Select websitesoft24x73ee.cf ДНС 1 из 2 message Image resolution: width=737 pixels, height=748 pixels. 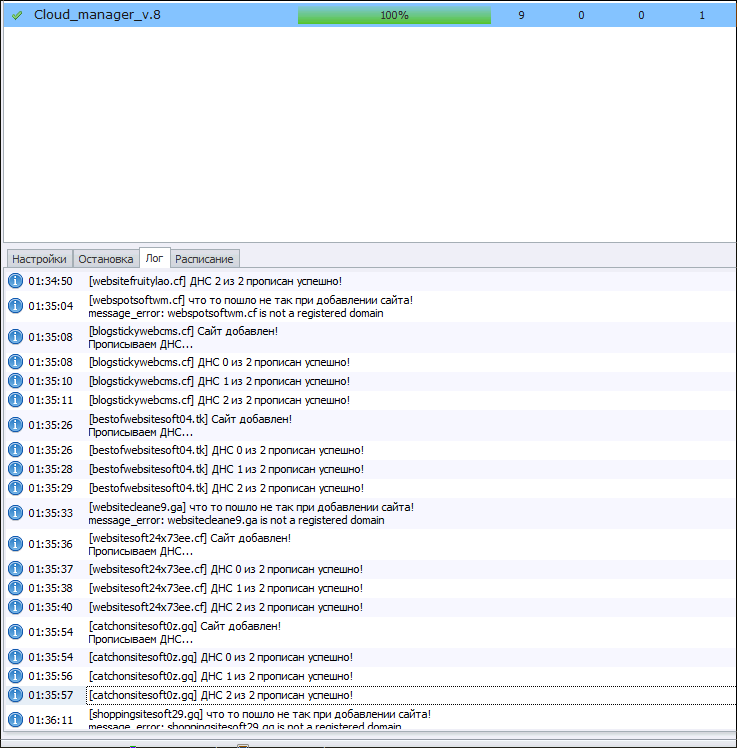click(x=226, y=588)
